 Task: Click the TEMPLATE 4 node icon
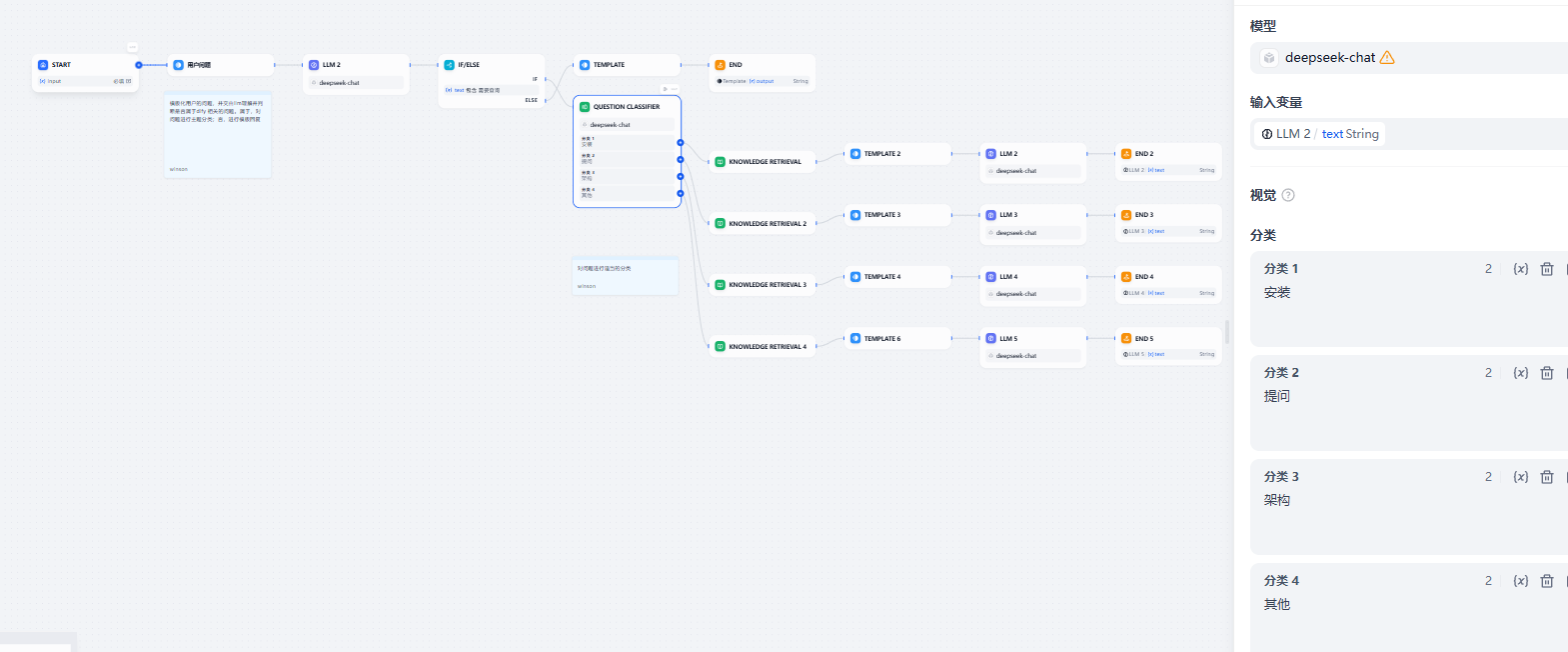[x=855, y=277]
